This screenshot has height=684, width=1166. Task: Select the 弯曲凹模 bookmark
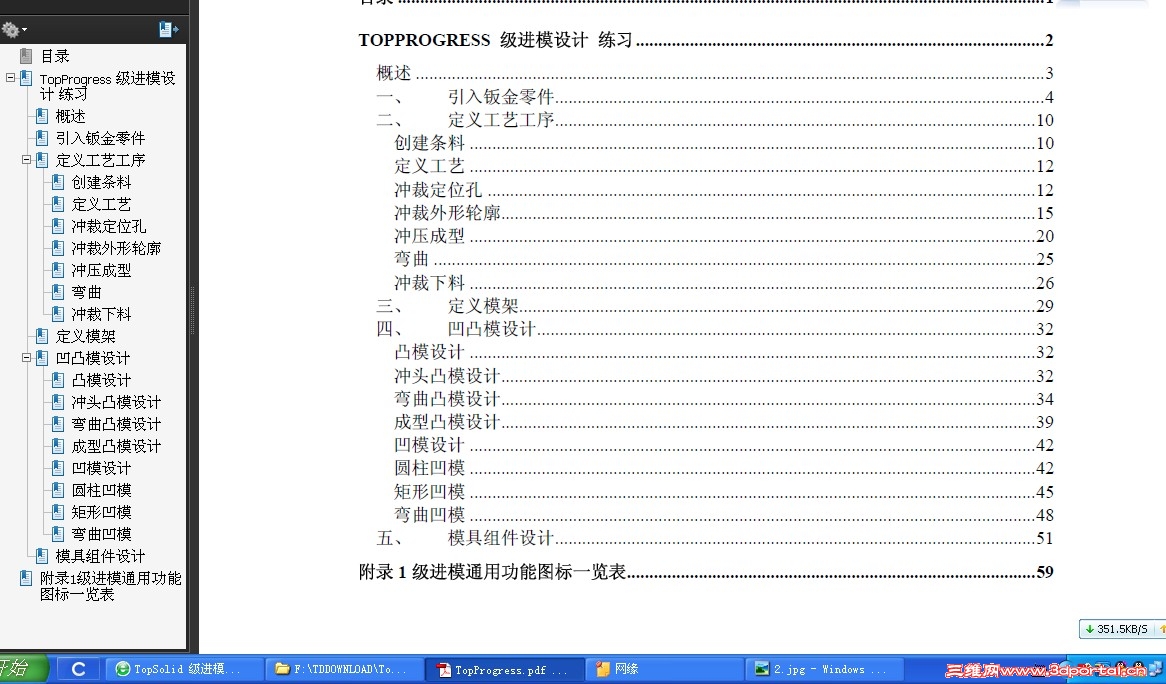tap(102, 535)
